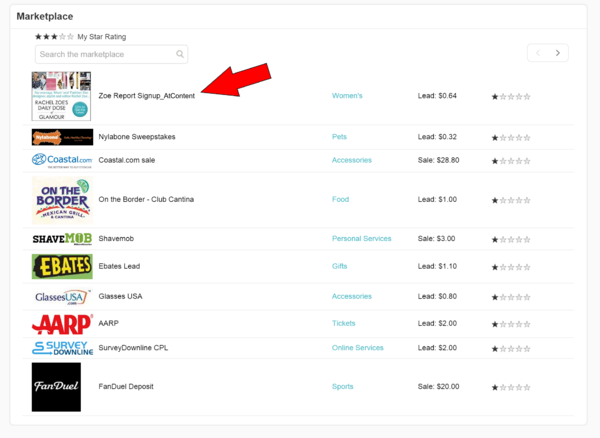Screen dimensions: 600x438
Task: Click the Sports category link
Action: point(342,386)
